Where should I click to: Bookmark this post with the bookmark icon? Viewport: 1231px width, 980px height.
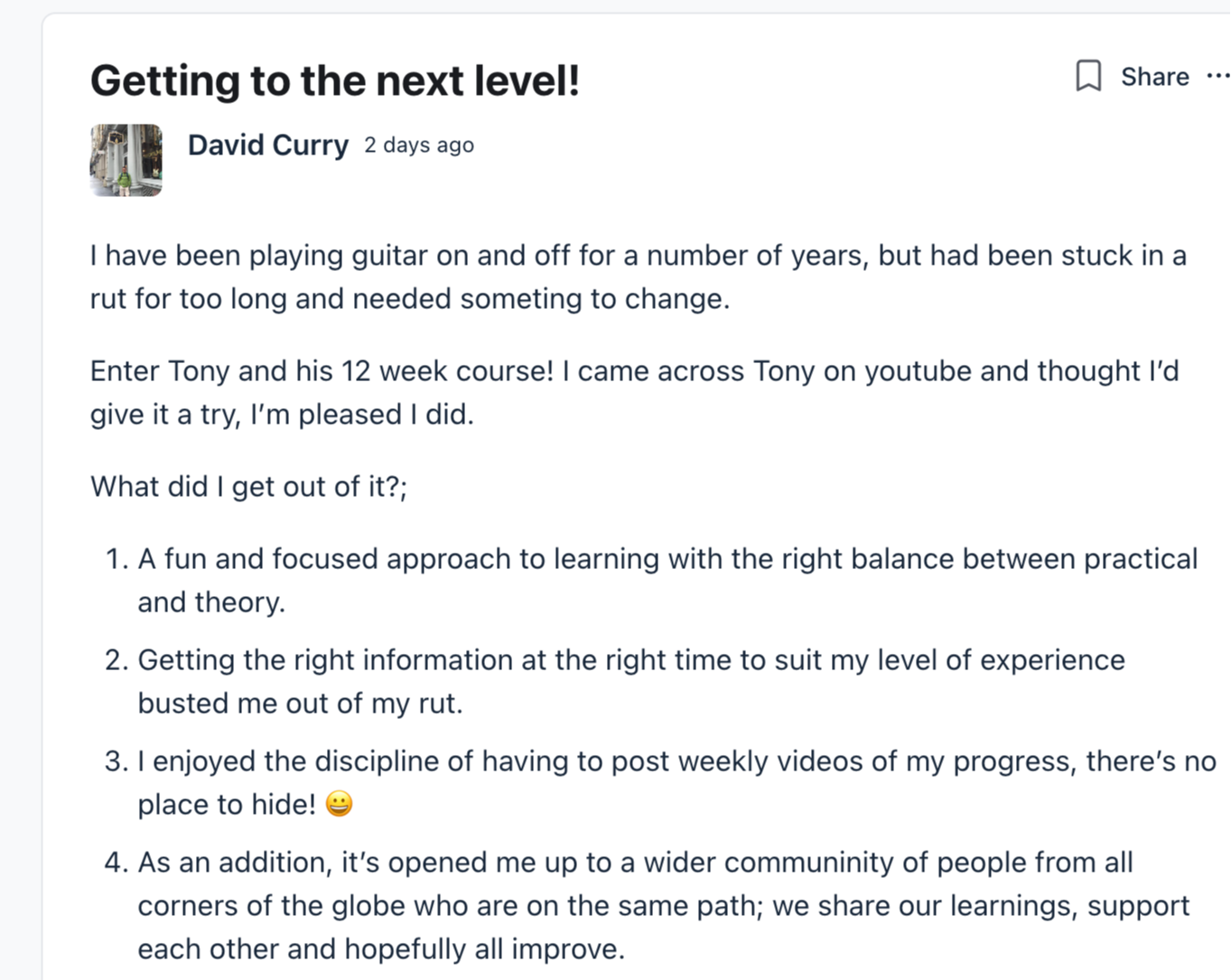[x=1088, y=77]
